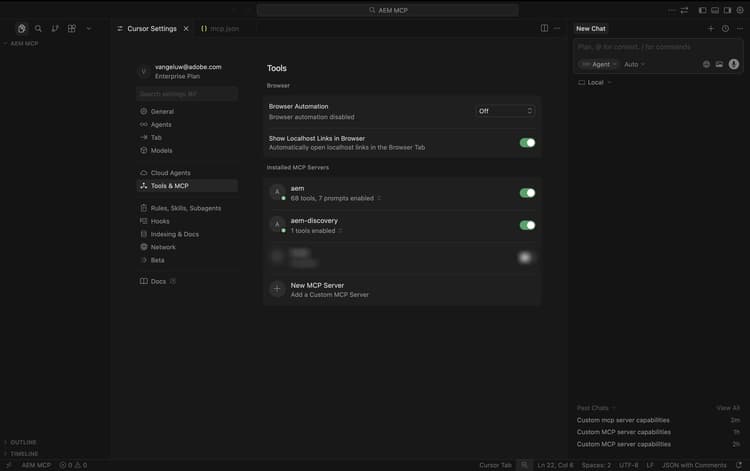Open the editor more actions ellipsis
This screenshot has height=471, width=750.
(557, 28)
